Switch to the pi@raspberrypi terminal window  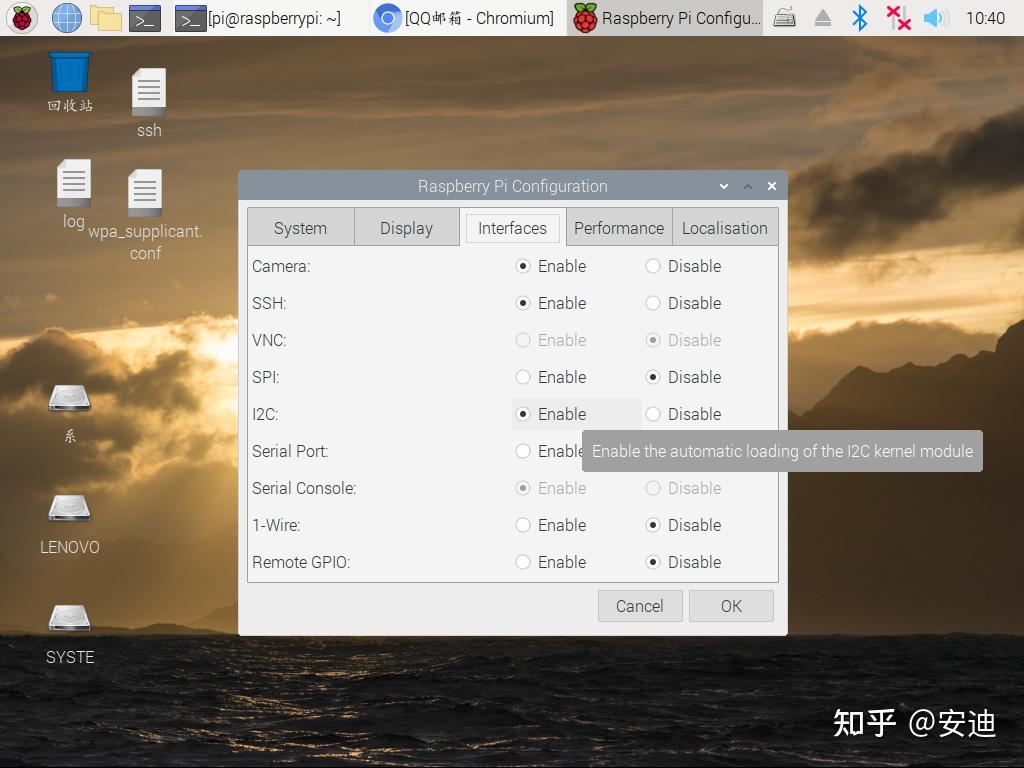tap(258, 18)
